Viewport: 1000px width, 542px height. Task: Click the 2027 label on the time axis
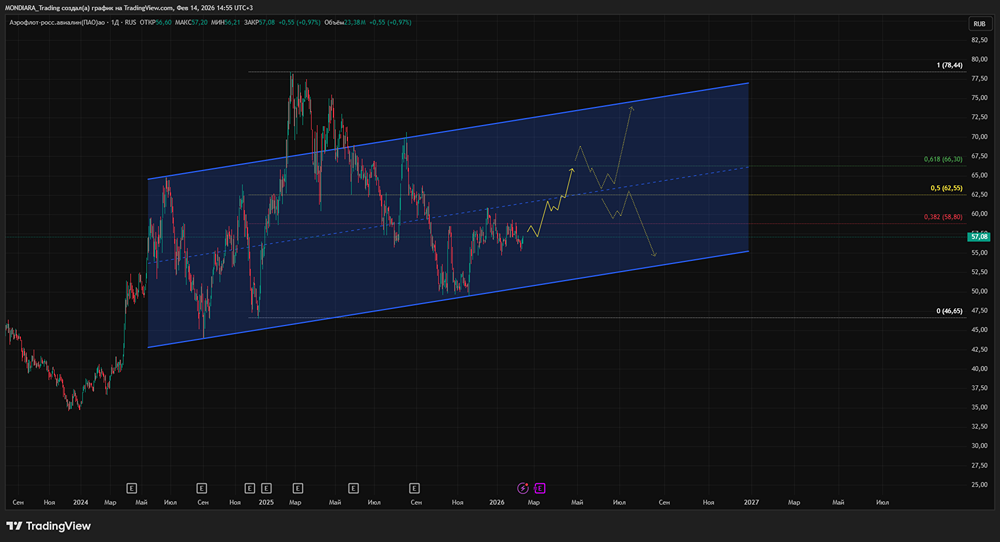pos(748,502)
